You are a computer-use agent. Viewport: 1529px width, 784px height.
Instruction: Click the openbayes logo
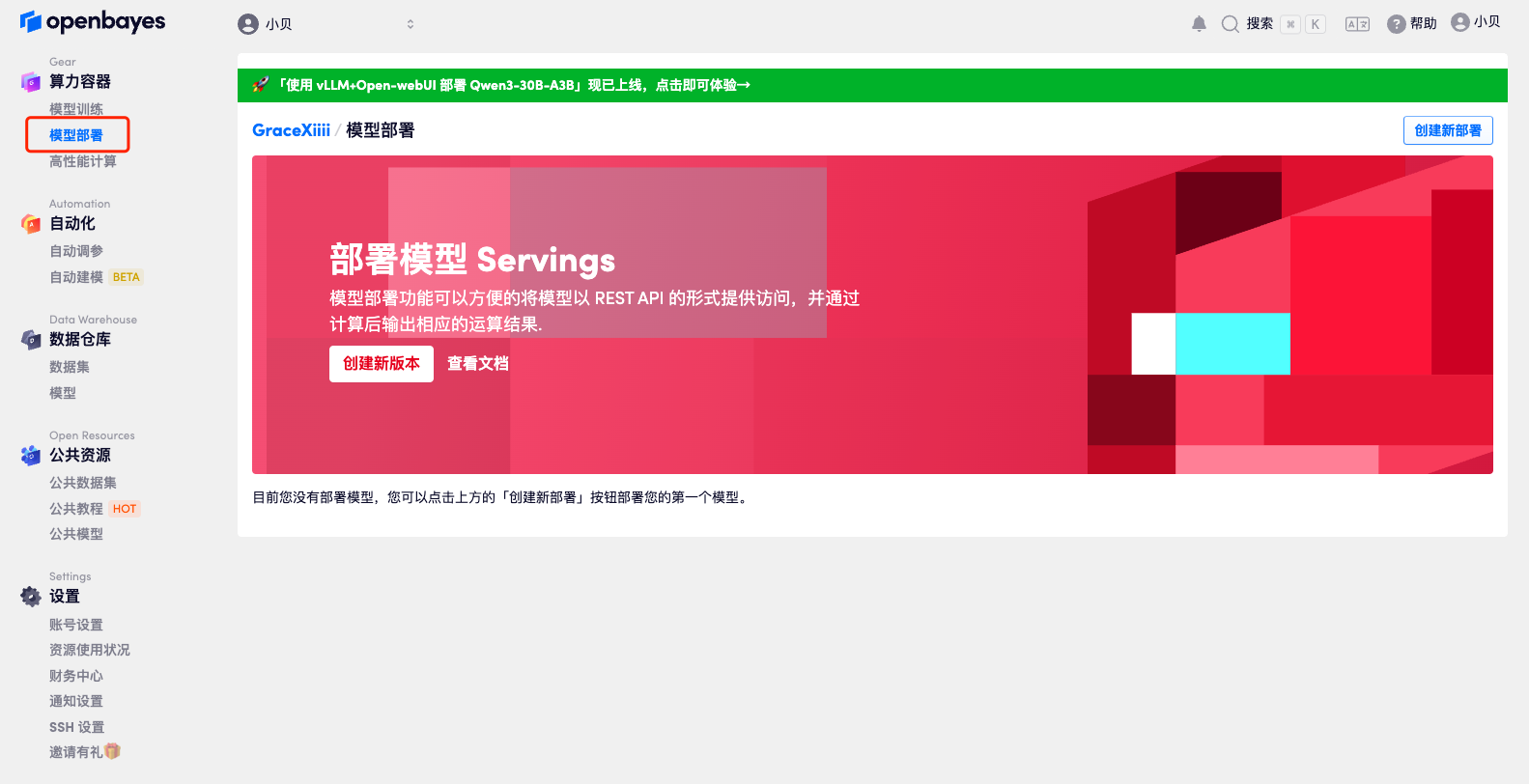click(x=93, y=21)
